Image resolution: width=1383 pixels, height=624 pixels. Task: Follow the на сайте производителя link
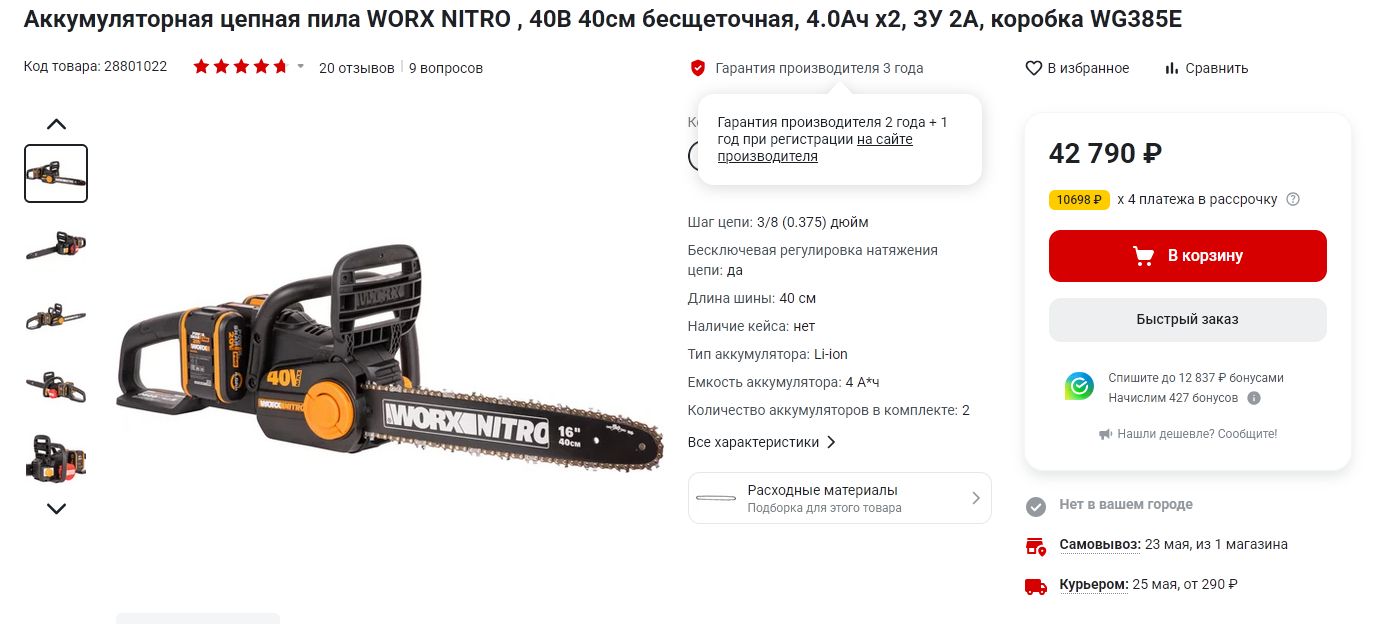(815, 148)
